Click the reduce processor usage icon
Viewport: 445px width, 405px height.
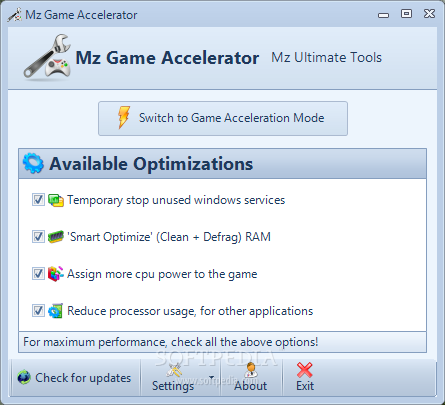pos(56,311)
